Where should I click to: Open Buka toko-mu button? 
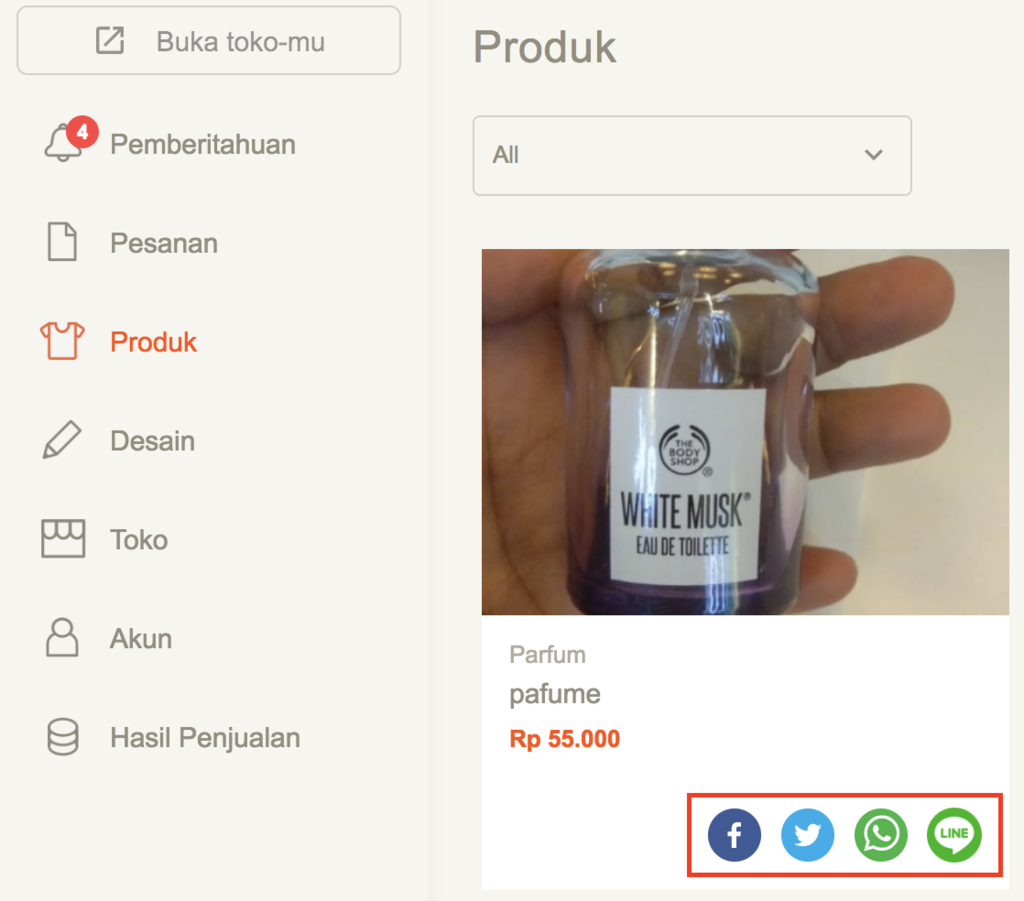pyautogui.click(x=208, y=40)
